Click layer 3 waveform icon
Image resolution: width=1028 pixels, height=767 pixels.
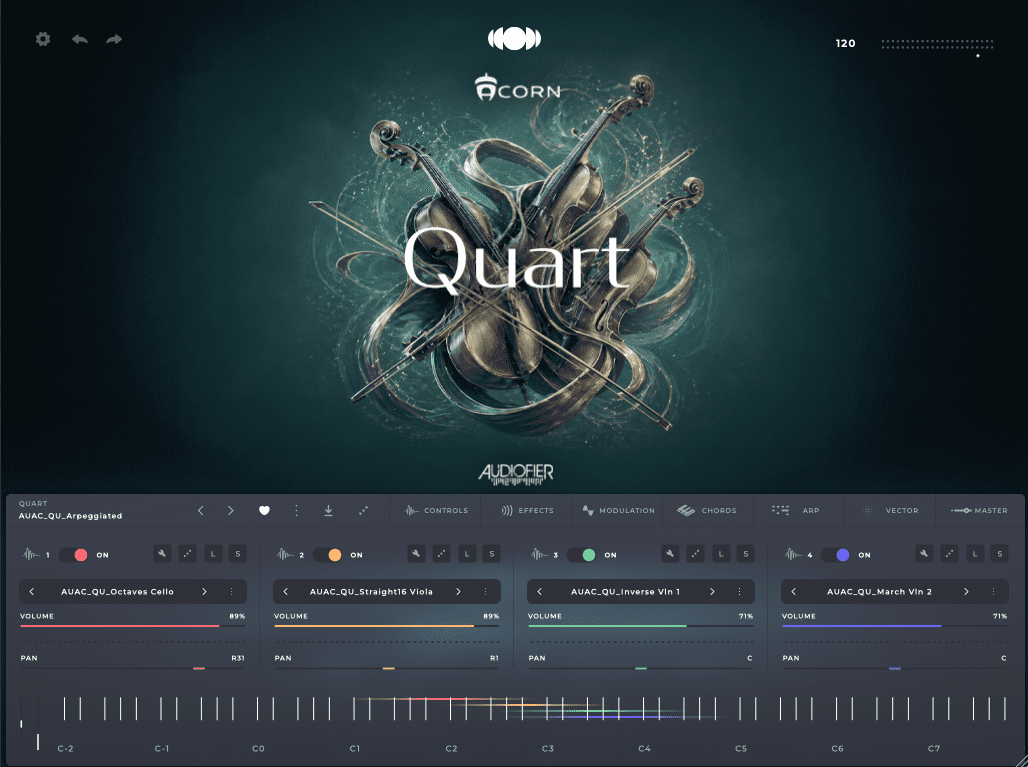click(539, 555)
